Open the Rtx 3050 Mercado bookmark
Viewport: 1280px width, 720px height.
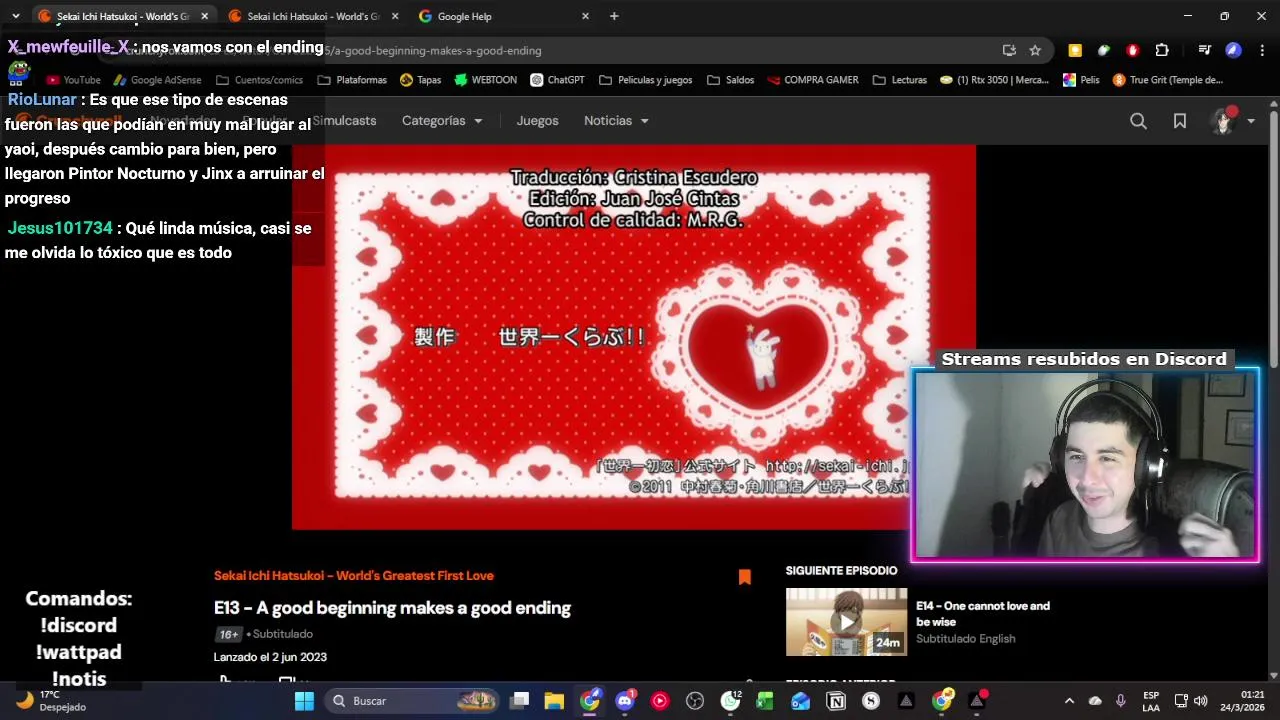[x=995, y=80]
